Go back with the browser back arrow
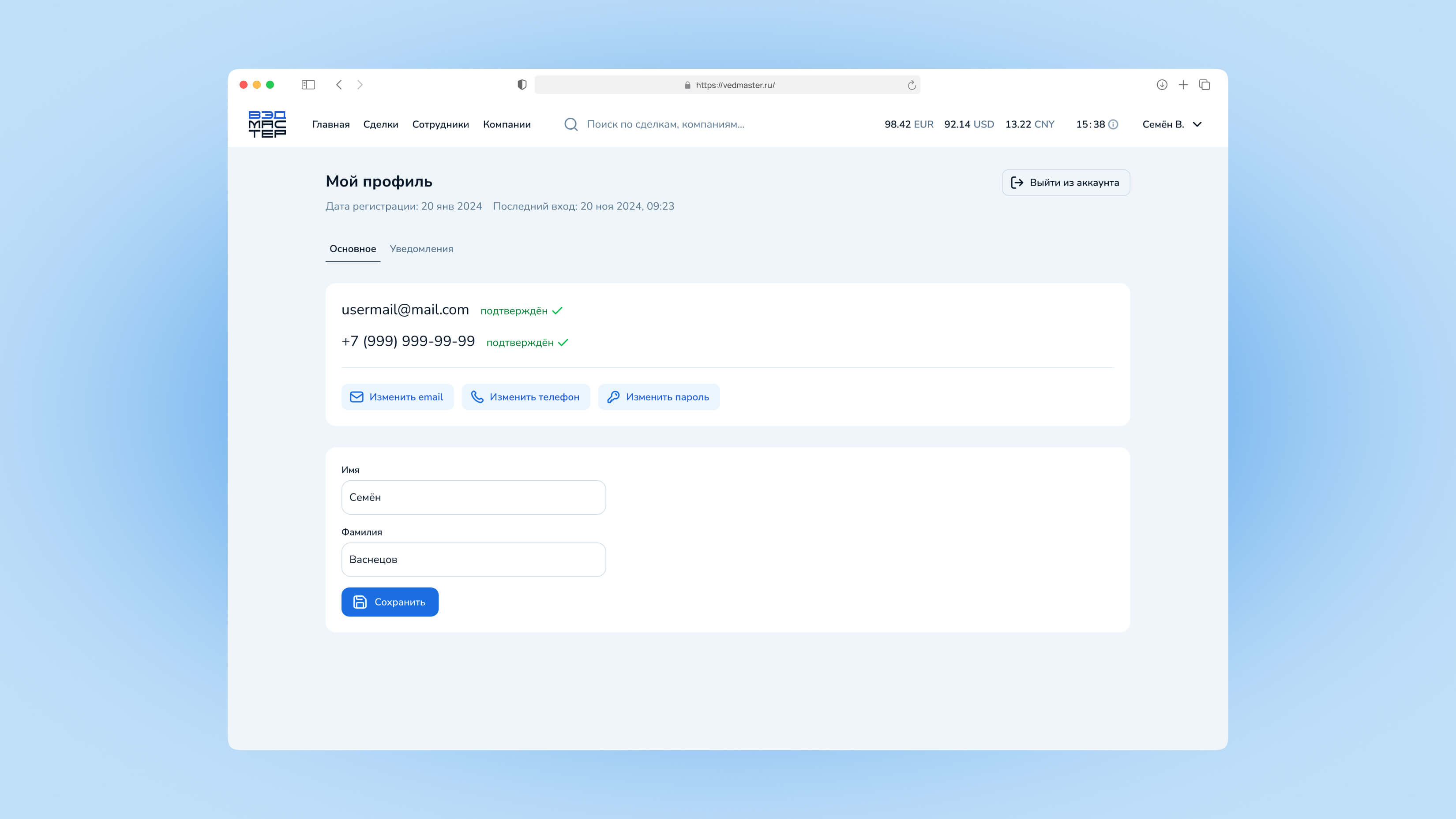 tap(339, 85)
